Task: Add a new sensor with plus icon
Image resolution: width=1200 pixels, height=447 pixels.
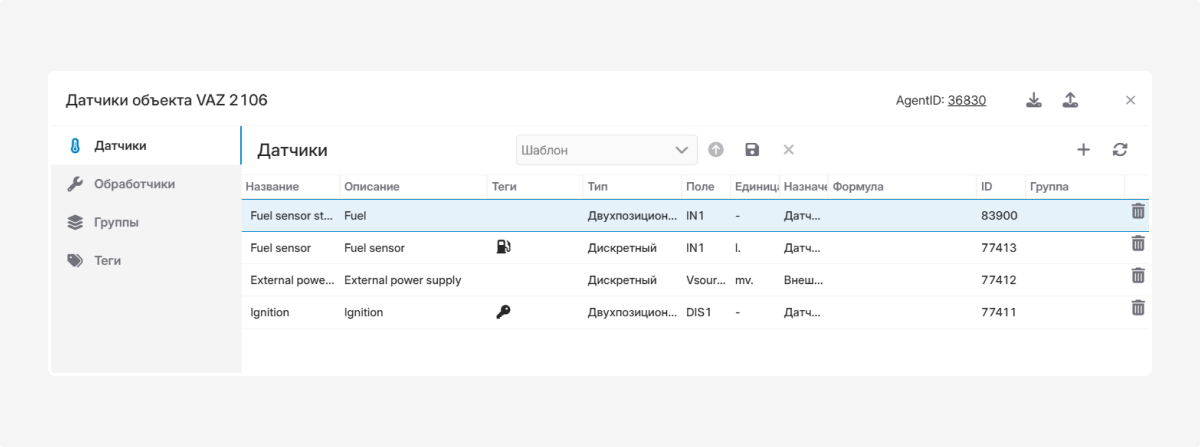Action: coord(1083,150)
